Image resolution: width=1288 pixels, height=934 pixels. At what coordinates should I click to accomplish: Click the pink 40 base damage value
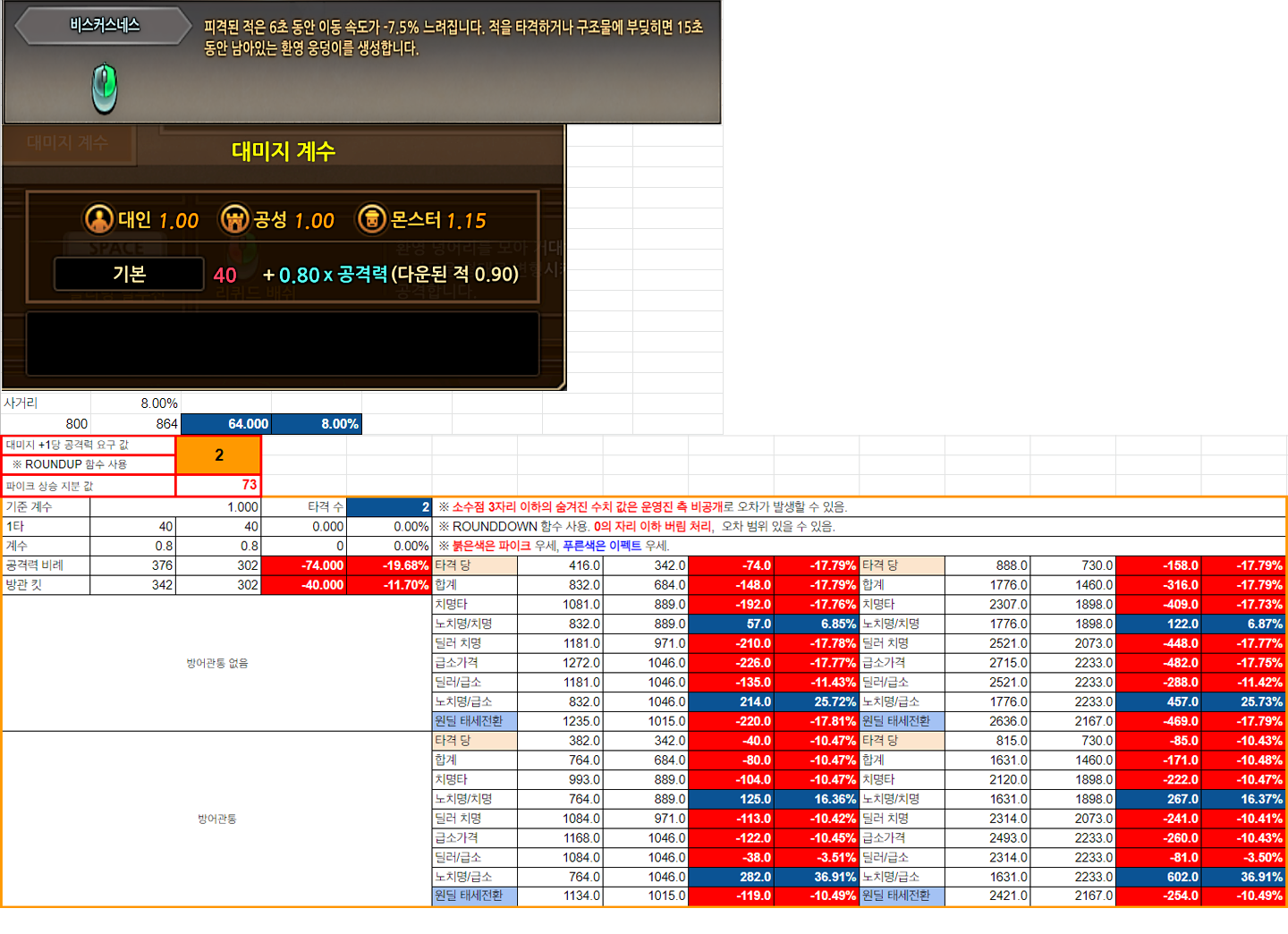coord(225,276)
